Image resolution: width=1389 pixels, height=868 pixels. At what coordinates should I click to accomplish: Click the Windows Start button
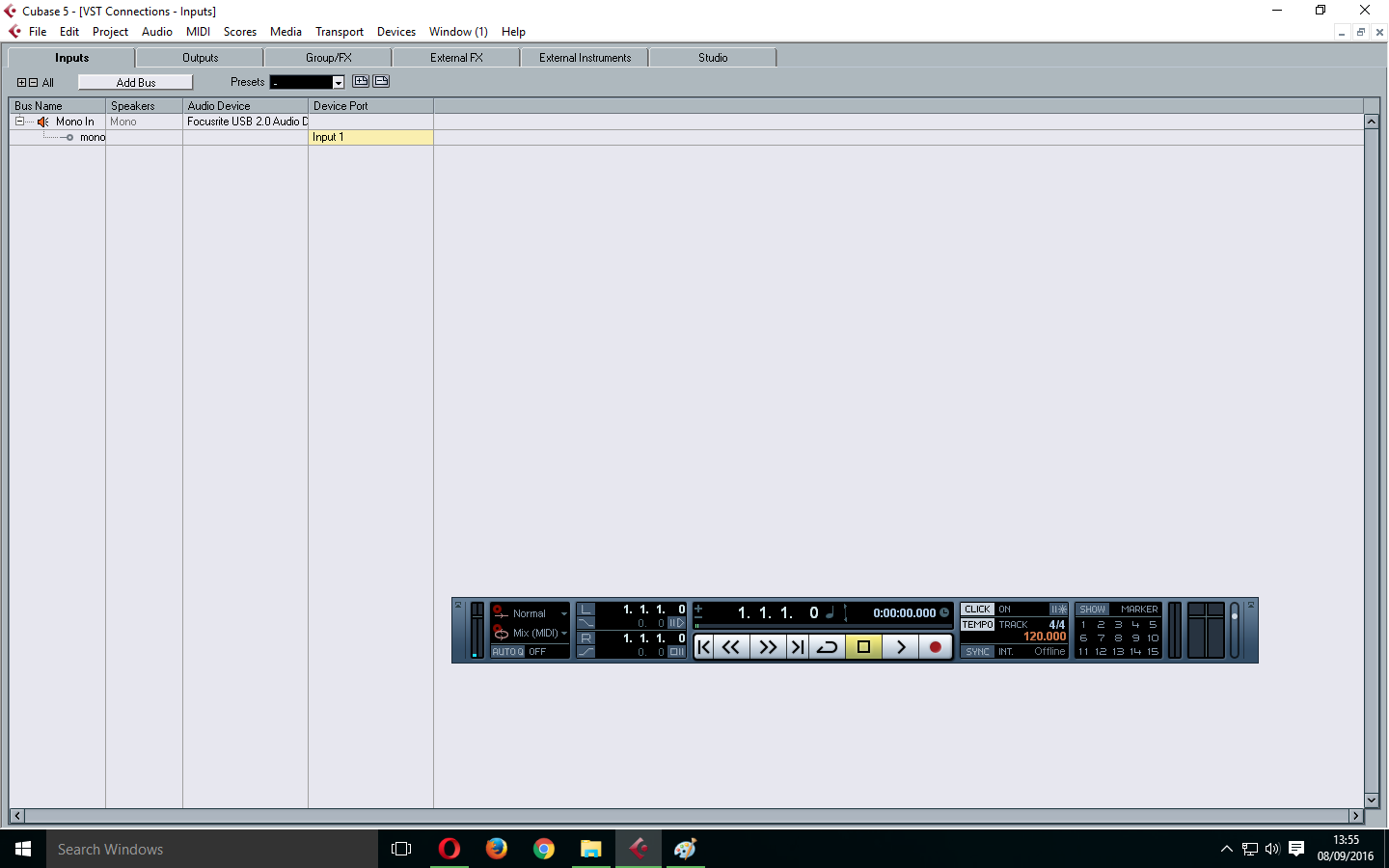pyautogui.click(x=23, y=849)
